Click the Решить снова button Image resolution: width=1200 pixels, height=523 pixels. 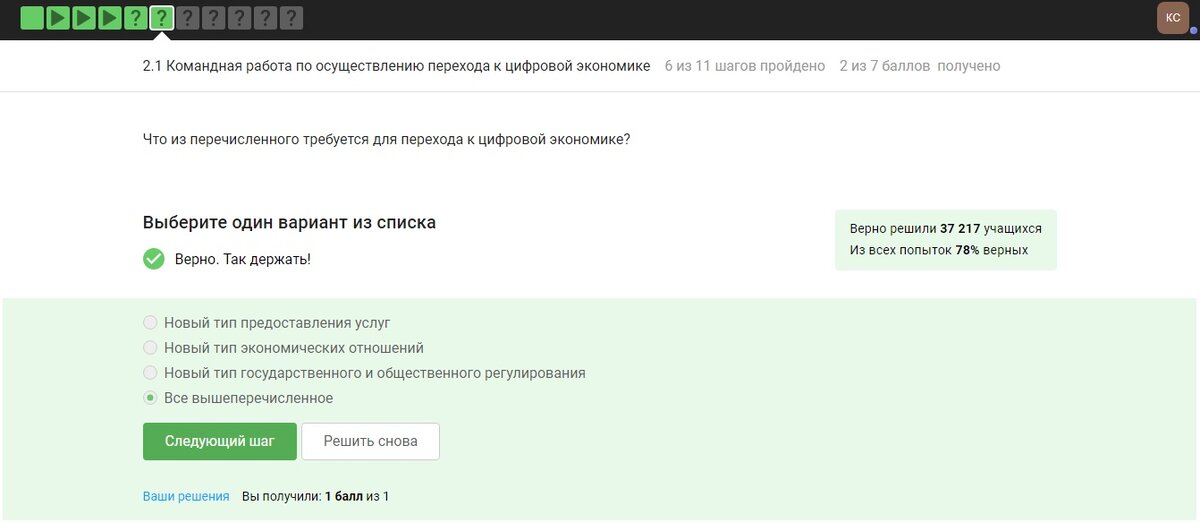370,441
